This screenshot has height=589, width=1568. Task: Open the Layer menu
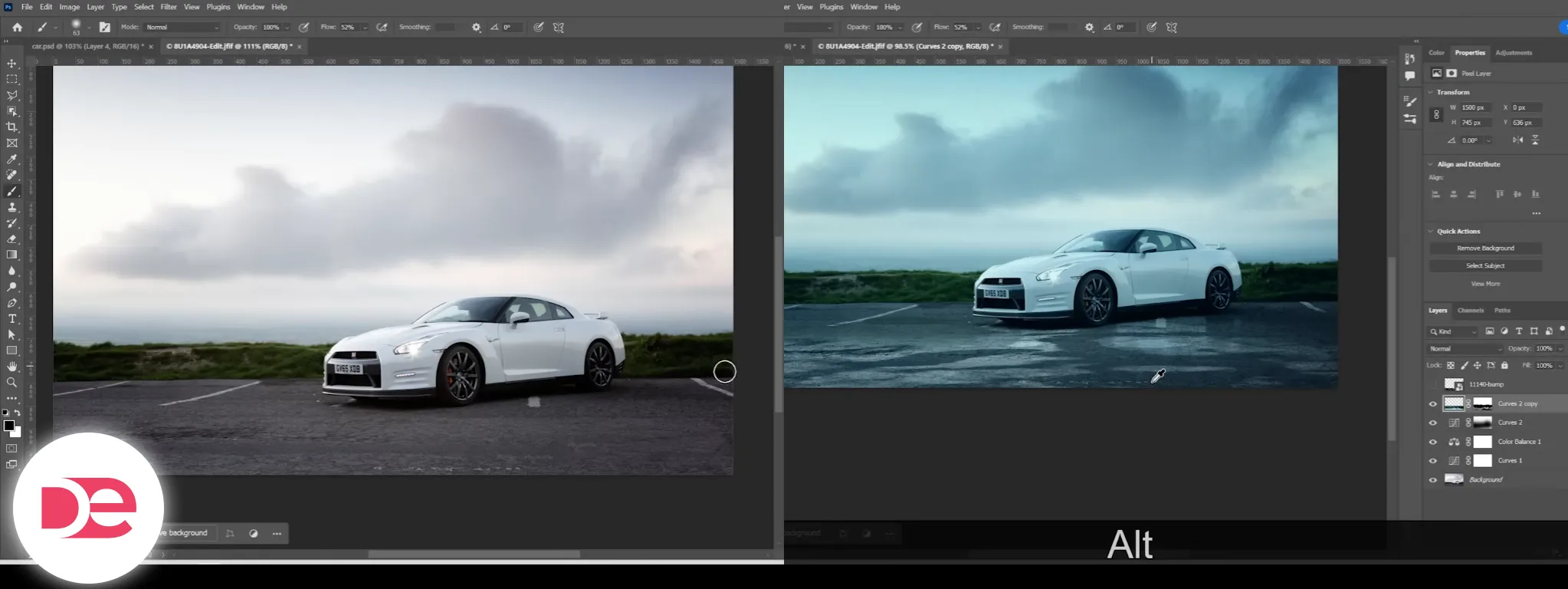click(95, 7)
